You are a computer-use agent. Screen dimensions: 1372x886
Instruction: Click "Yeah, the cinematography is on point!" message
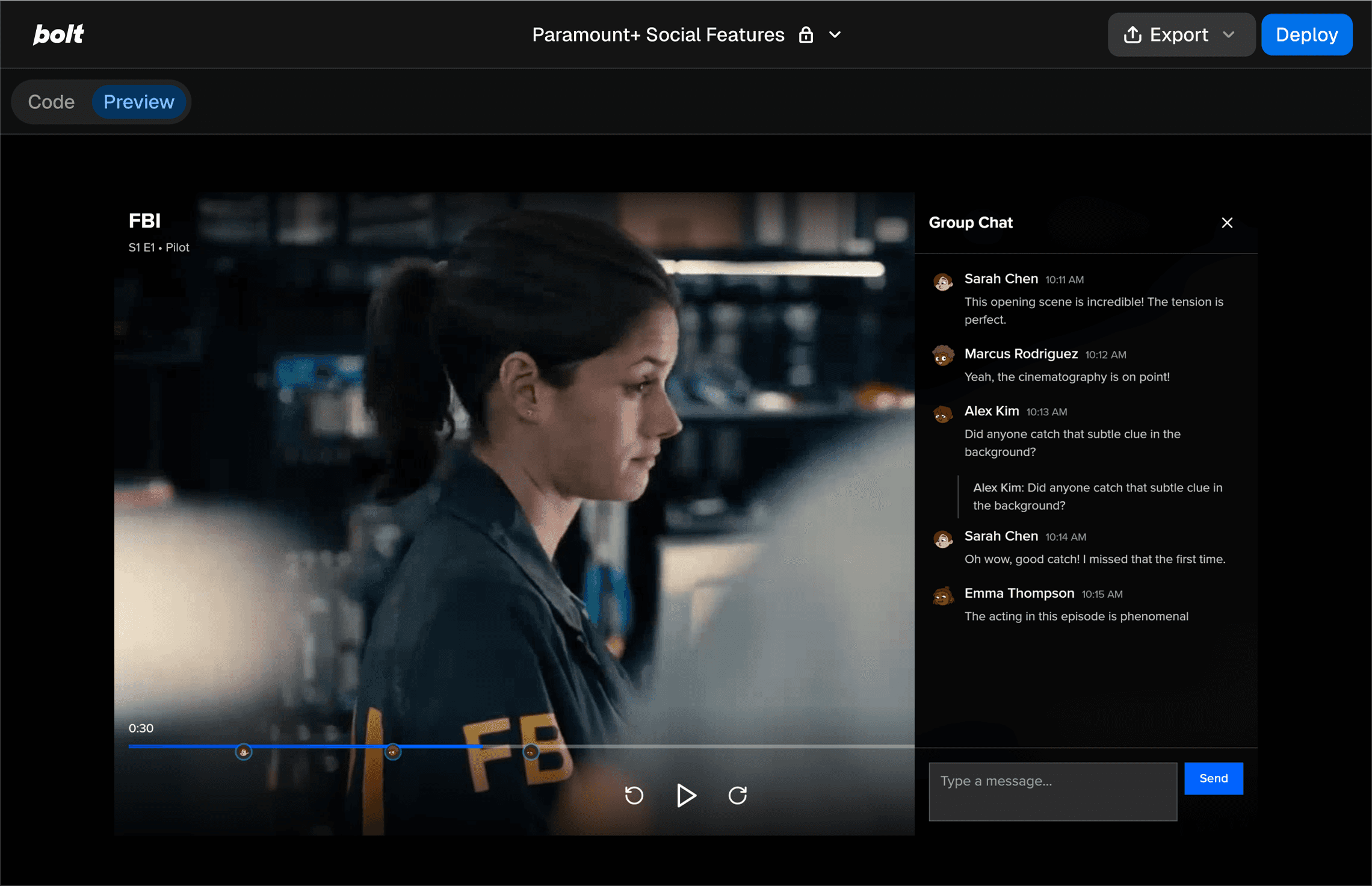click(x=1067, y=377)
